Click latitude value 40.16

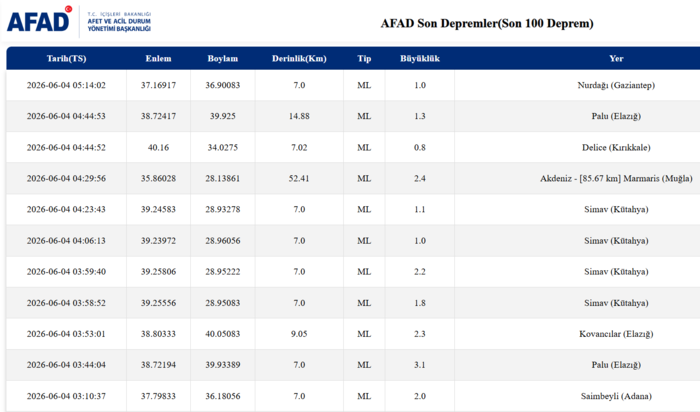point(158,147)
